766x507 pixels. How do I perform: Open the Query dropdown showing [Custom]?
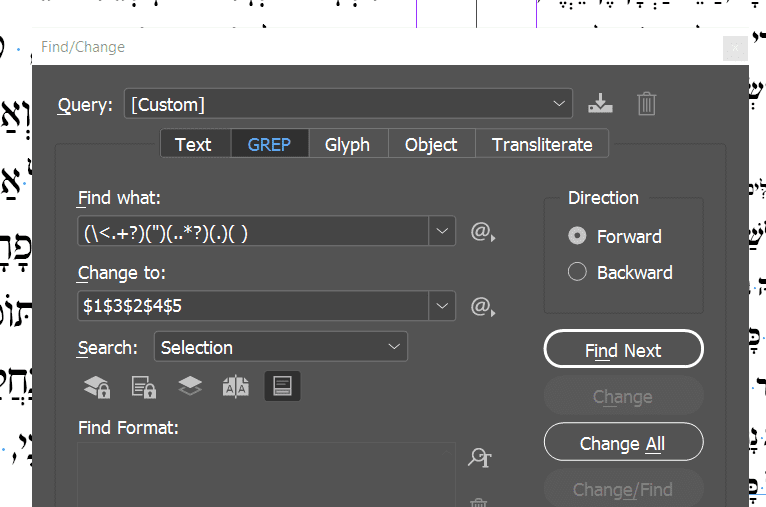point(348,104)
